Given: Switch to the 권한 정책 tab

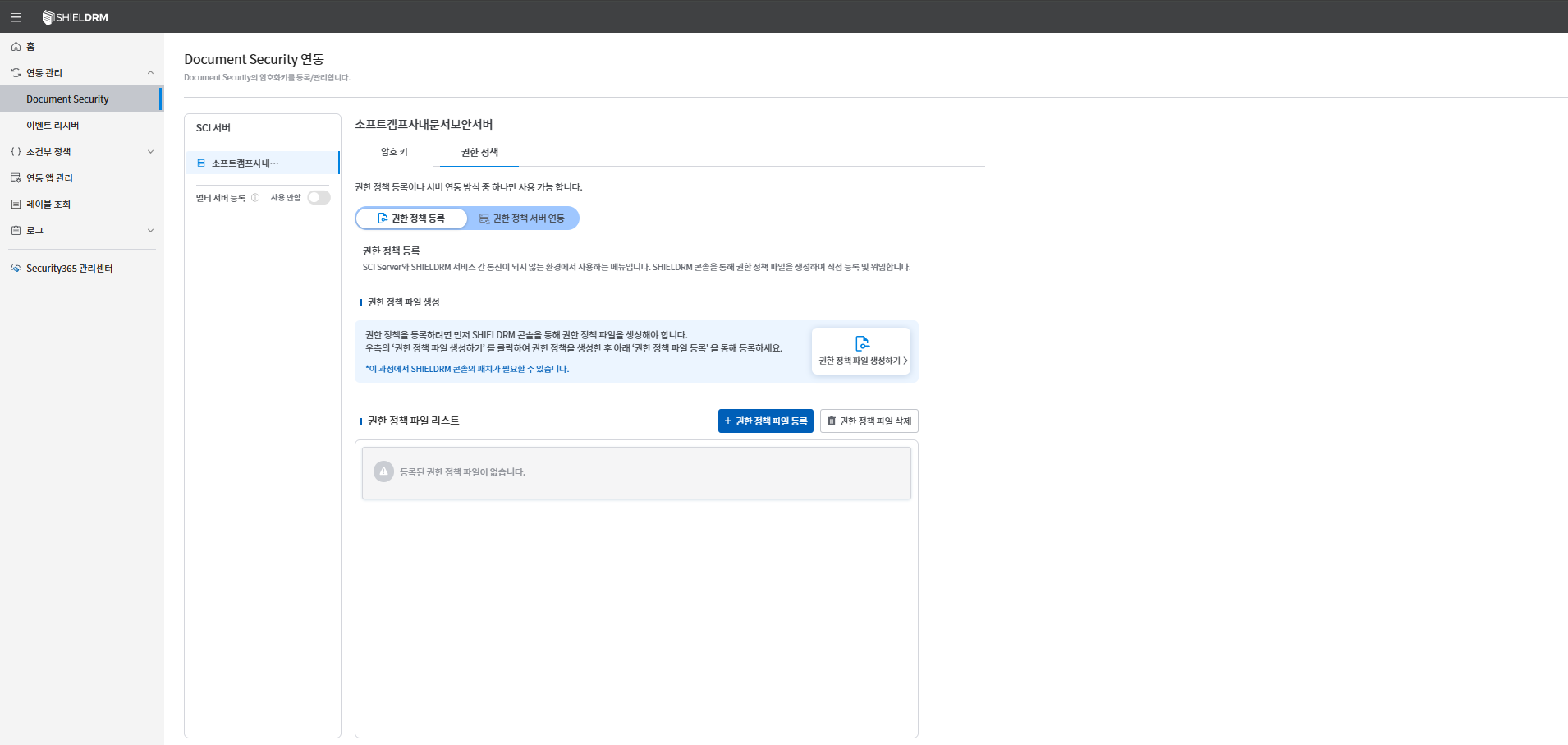Looking at the screenshot, I should (479, 153).
